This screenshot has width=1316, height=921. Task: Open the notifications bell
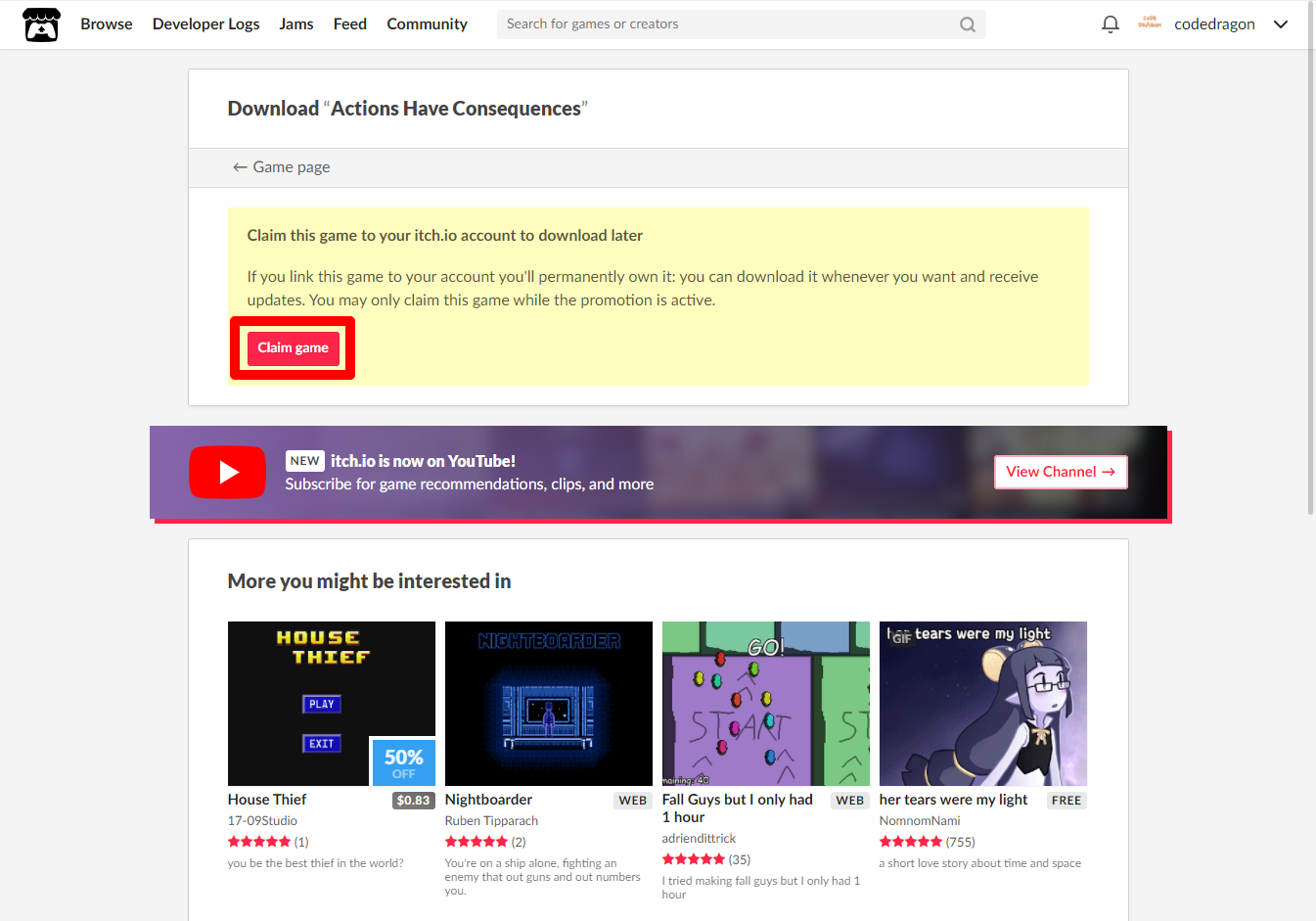(1110, 24)
